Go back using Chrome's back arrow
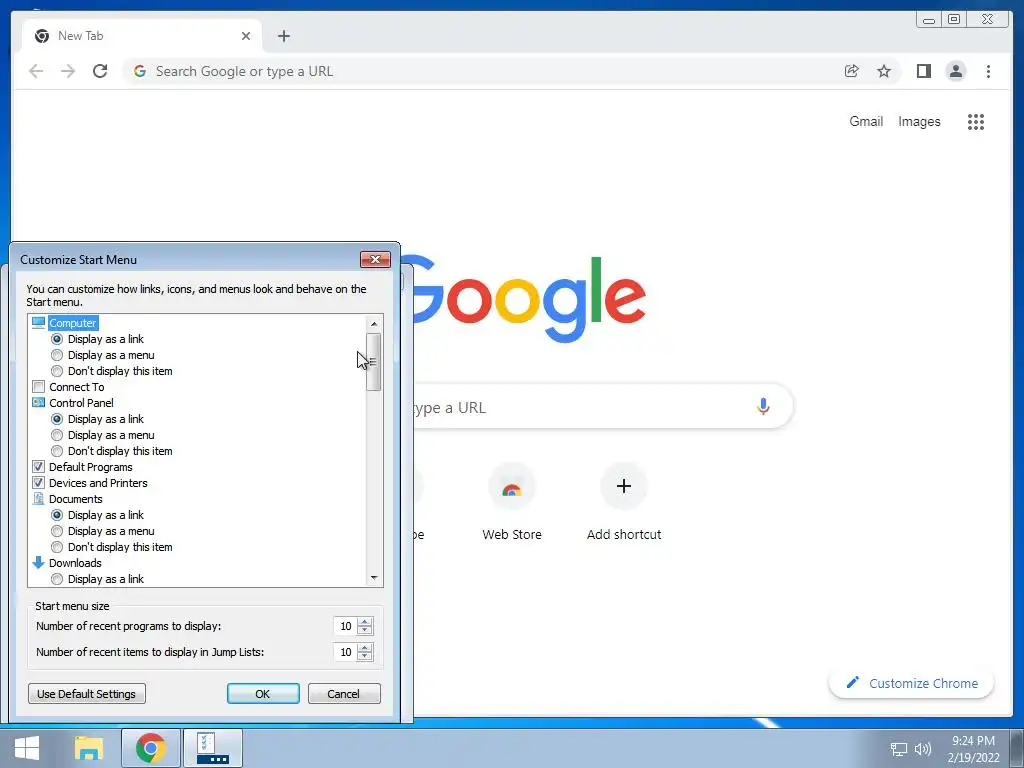The height and width of the screenshot is (768, 1024). [36, 71]
